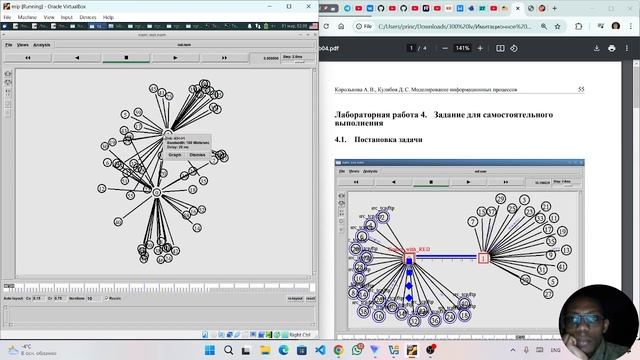Open VirtualBox Machine menu
Screen dimensions: 640x360
[27, 18]
